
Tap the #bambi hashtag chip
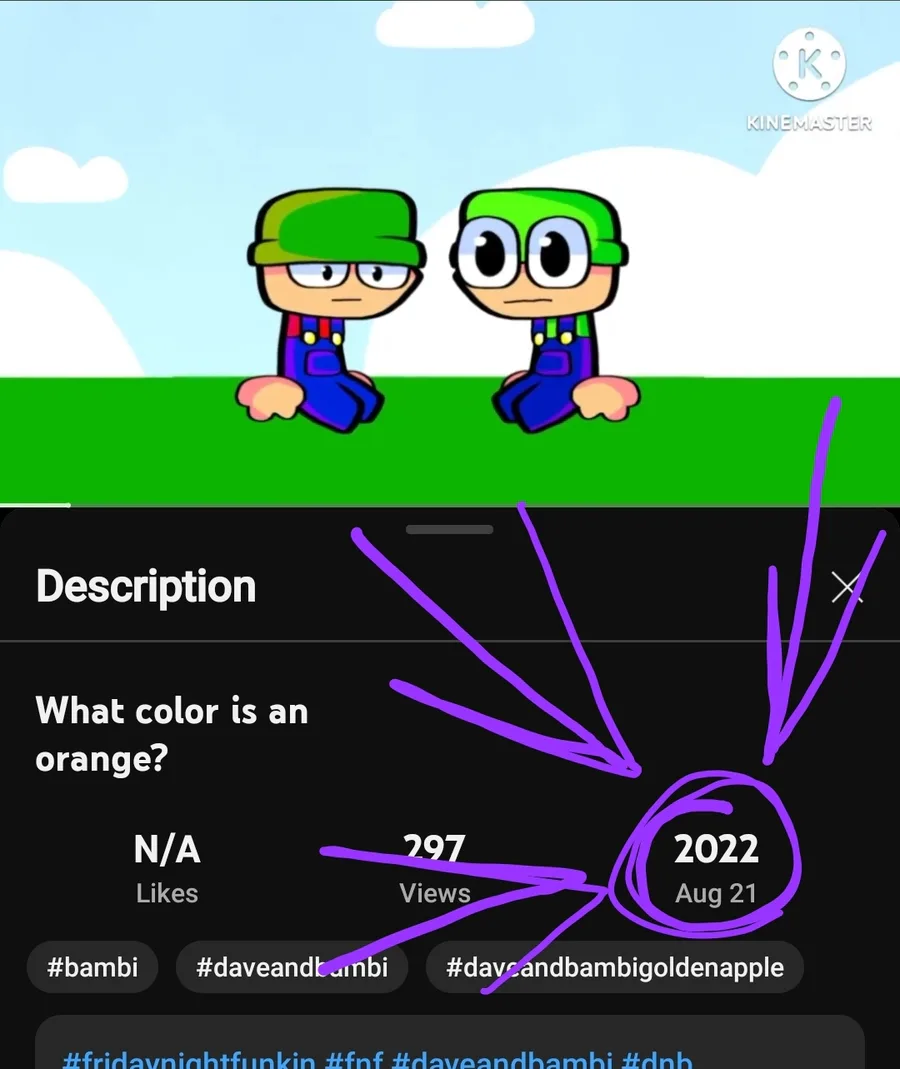(x=93, y=967)
